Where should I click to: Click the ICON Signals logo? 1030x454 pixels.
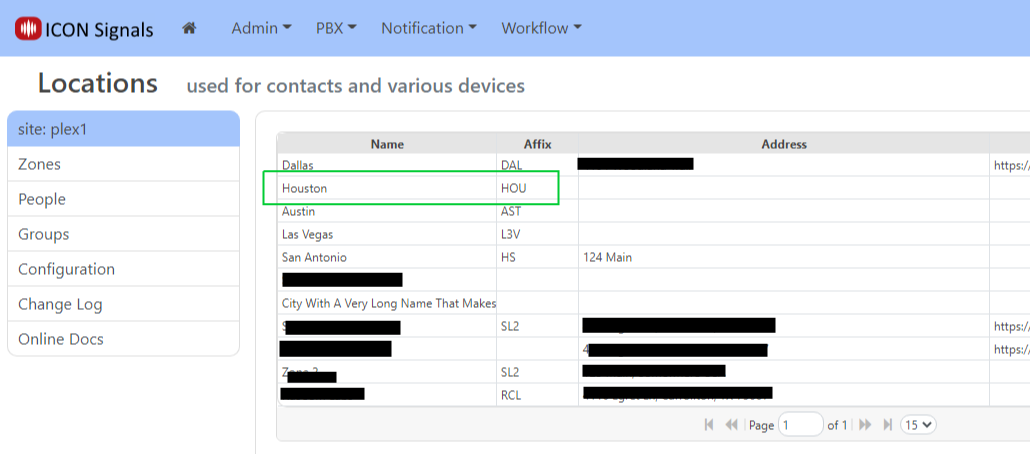[x=84, y=29]
